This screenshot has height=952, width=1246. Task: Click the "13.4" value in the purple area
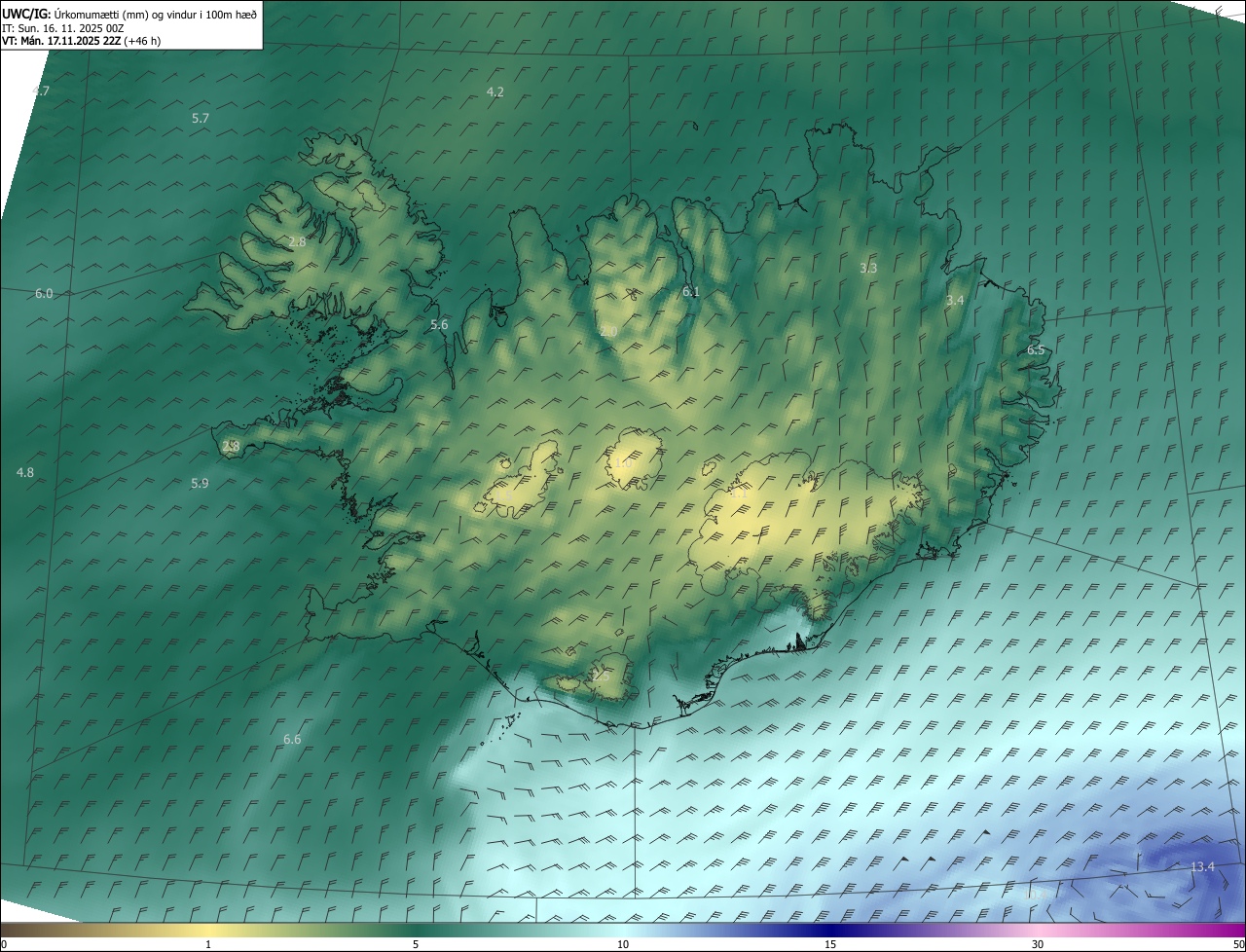point(1202,866)
